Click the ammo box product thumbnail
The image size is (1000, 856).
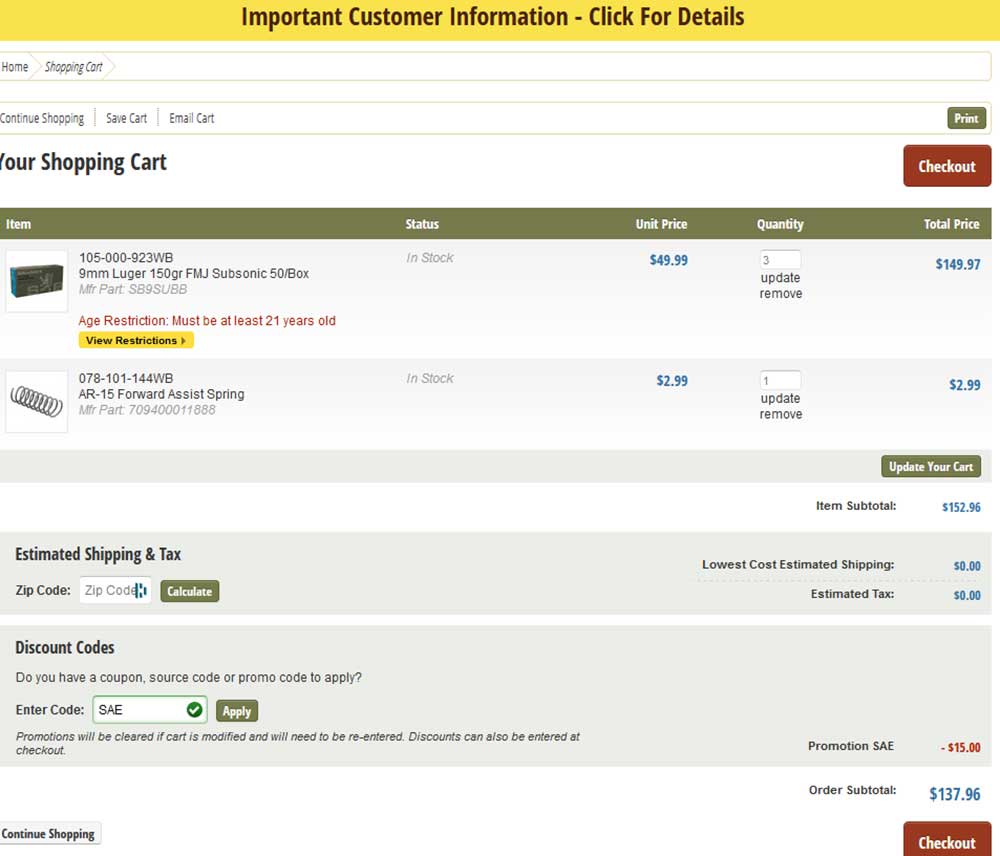[36, 281]
